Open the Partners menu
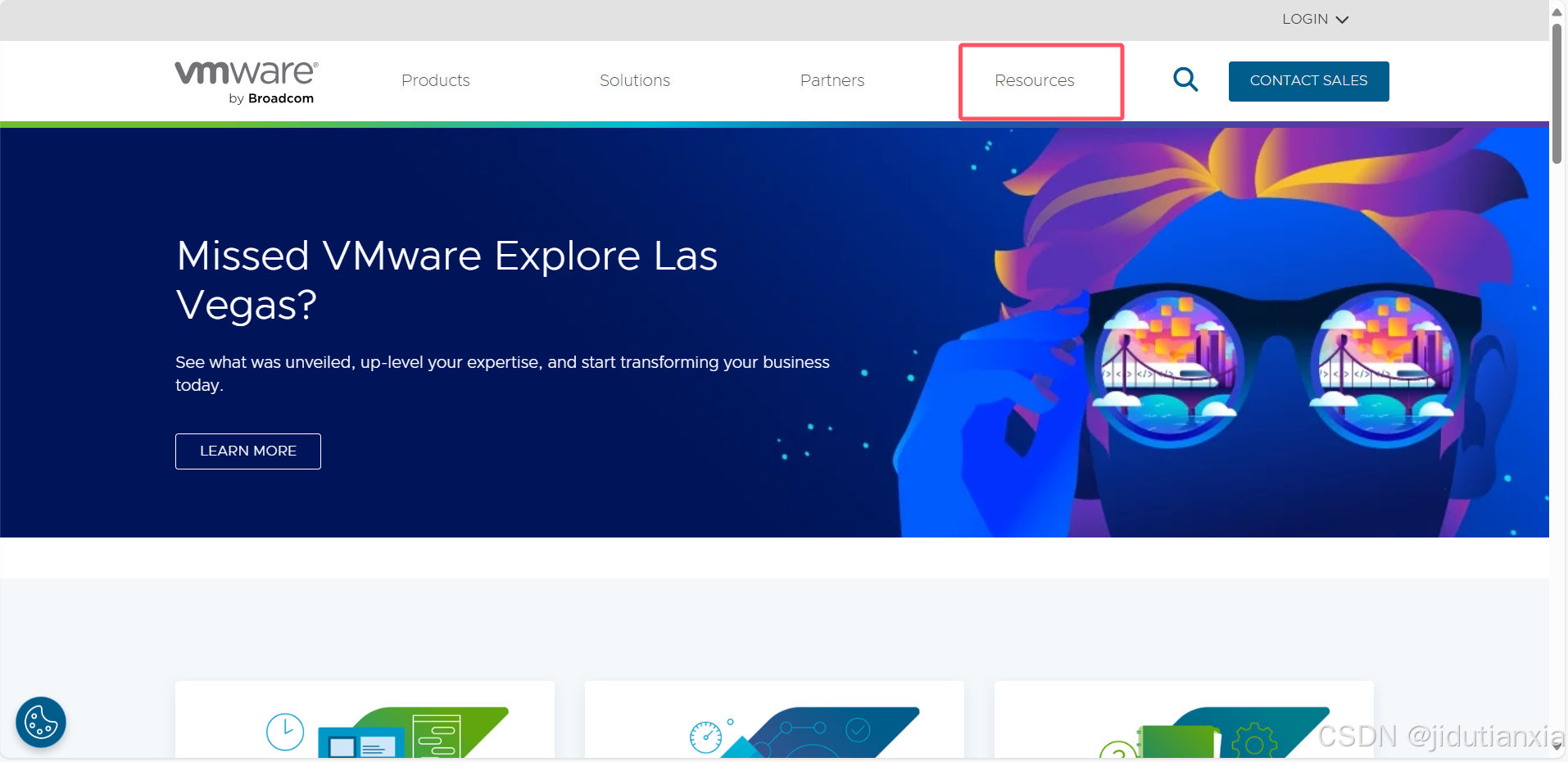Viewport: 1568px width, 762px height. pos(832,80)
